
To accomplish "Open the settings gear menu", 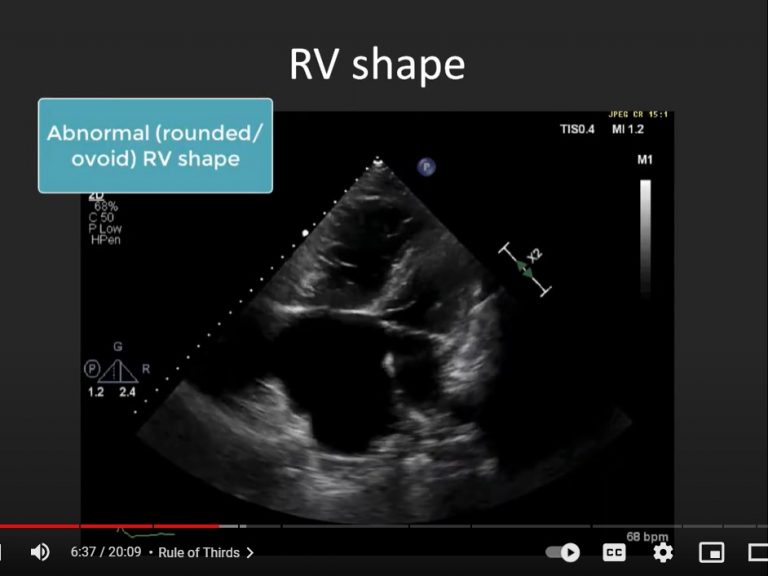I will coord(662,552).
